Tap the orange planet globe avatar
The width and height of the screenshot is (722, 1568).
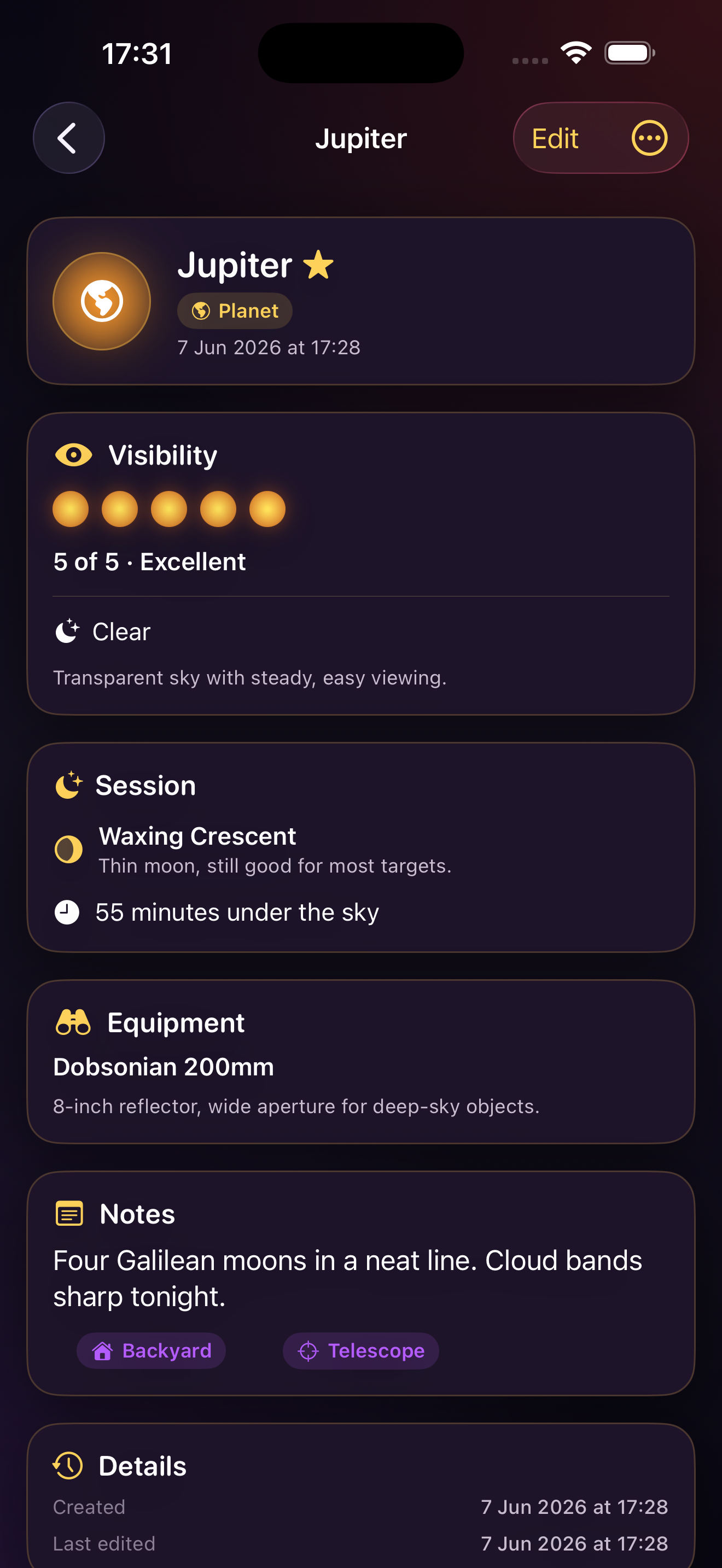[102, 301]
